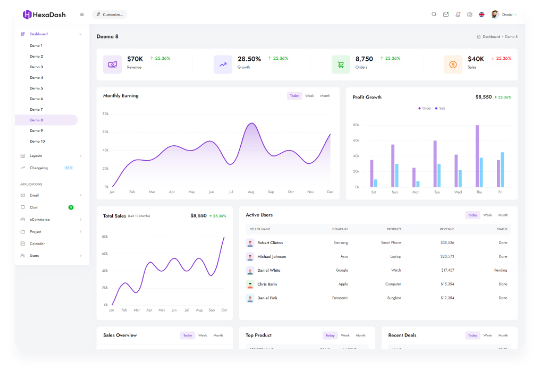Image resolution: width=540 pixels, height=374 pixels.
Task: Click the HexaDash logo
Action: 44,14
